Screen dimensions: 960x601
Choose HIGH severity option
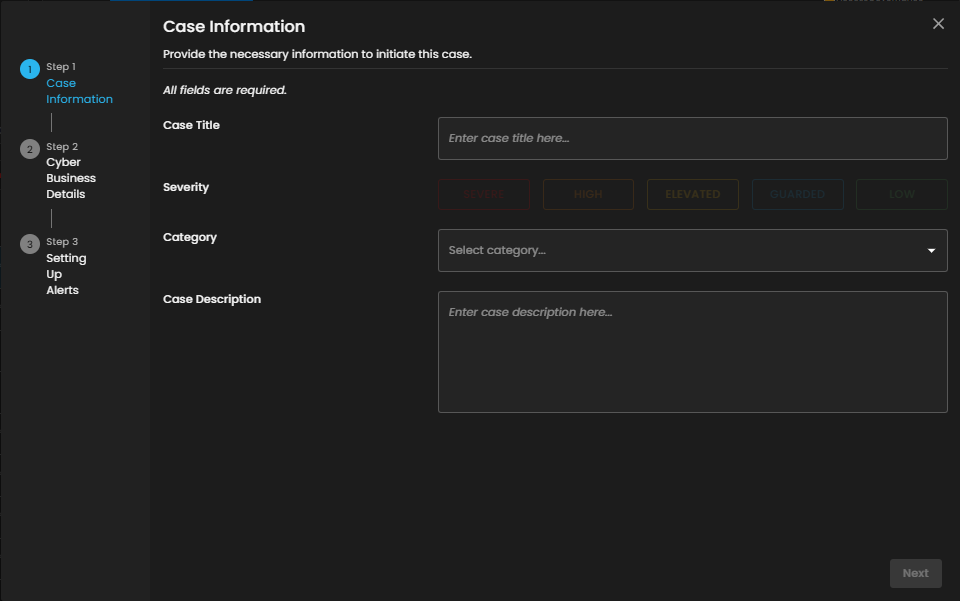pyautogui.click(x=588, y=194)
